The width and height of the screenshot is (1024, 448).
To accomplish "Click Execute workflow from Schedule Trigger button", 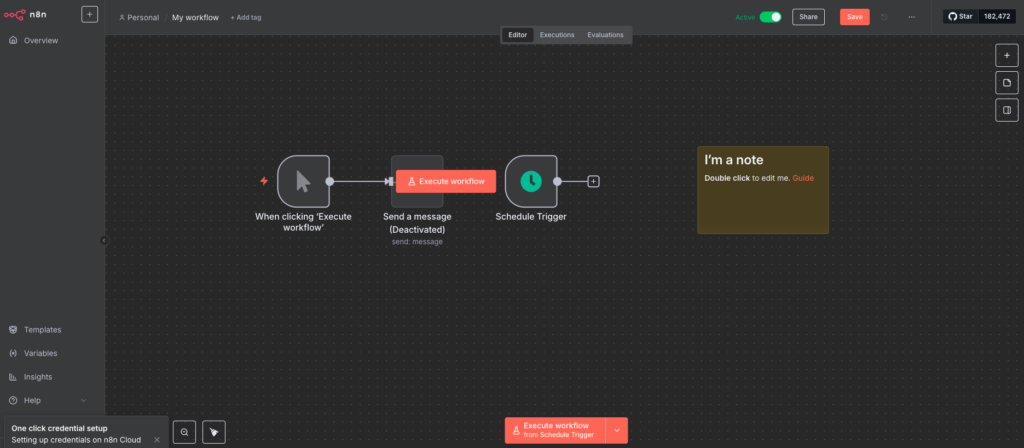I will pyautogui.click(x=555, y=430).
